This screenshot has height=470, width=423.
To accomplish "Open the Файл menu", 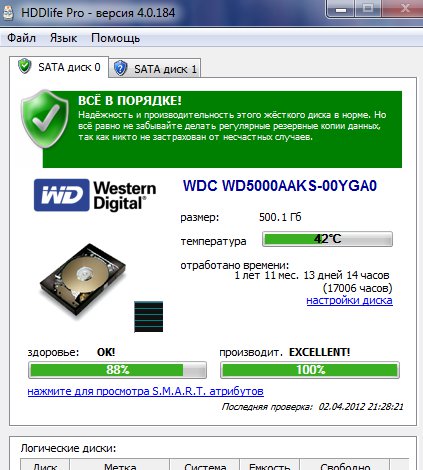I will 21,38.
